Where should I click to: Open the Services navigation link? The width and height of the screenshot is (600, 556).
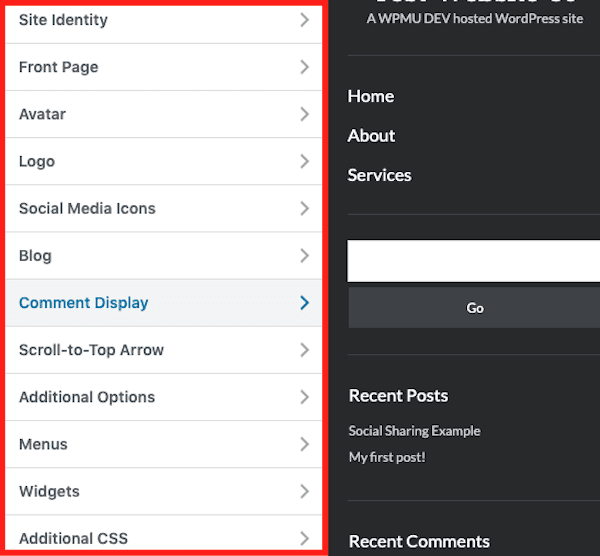[x=379, y=175]
